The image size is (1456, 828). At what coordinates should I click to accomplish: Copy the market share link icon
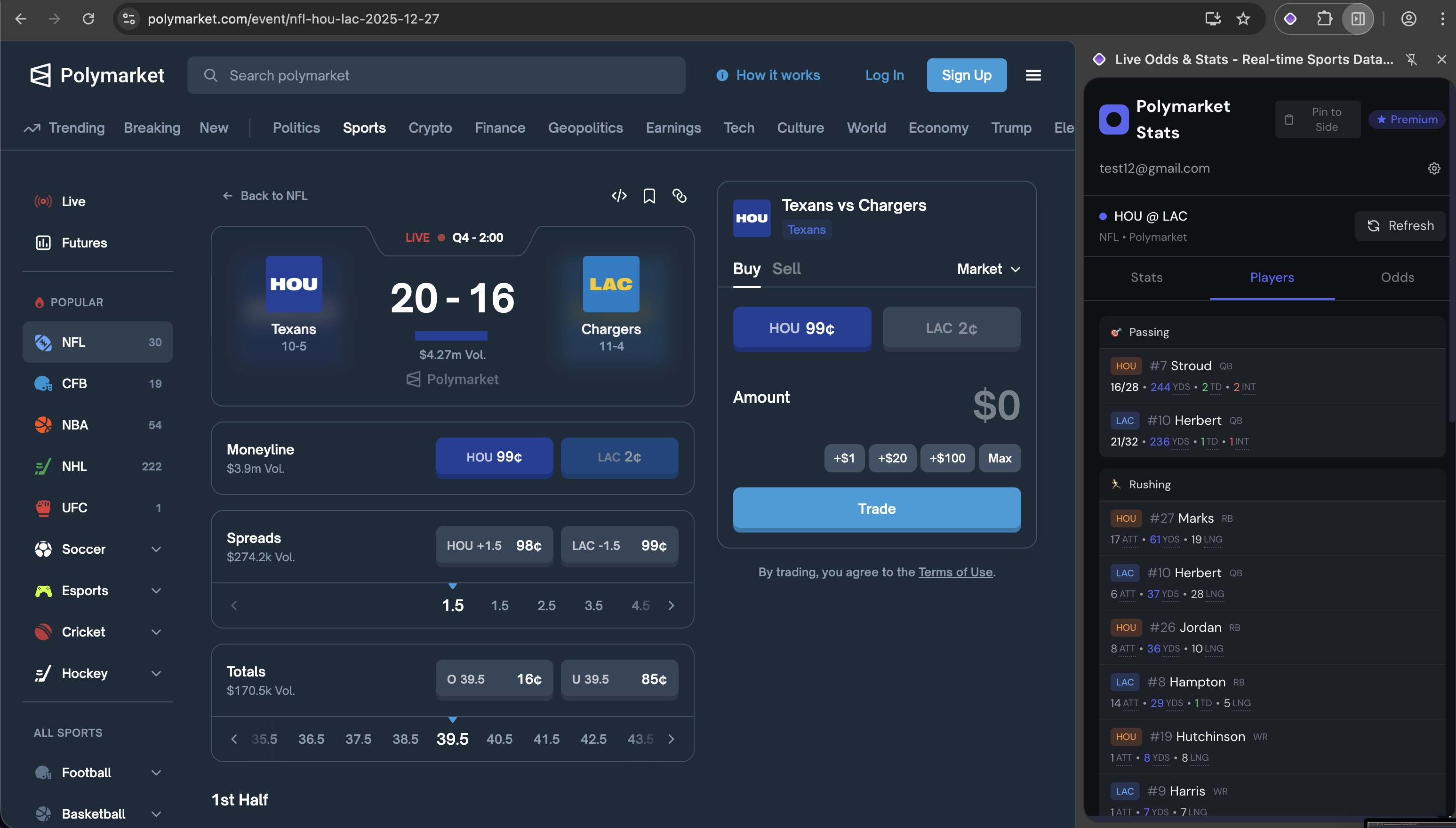680,196
